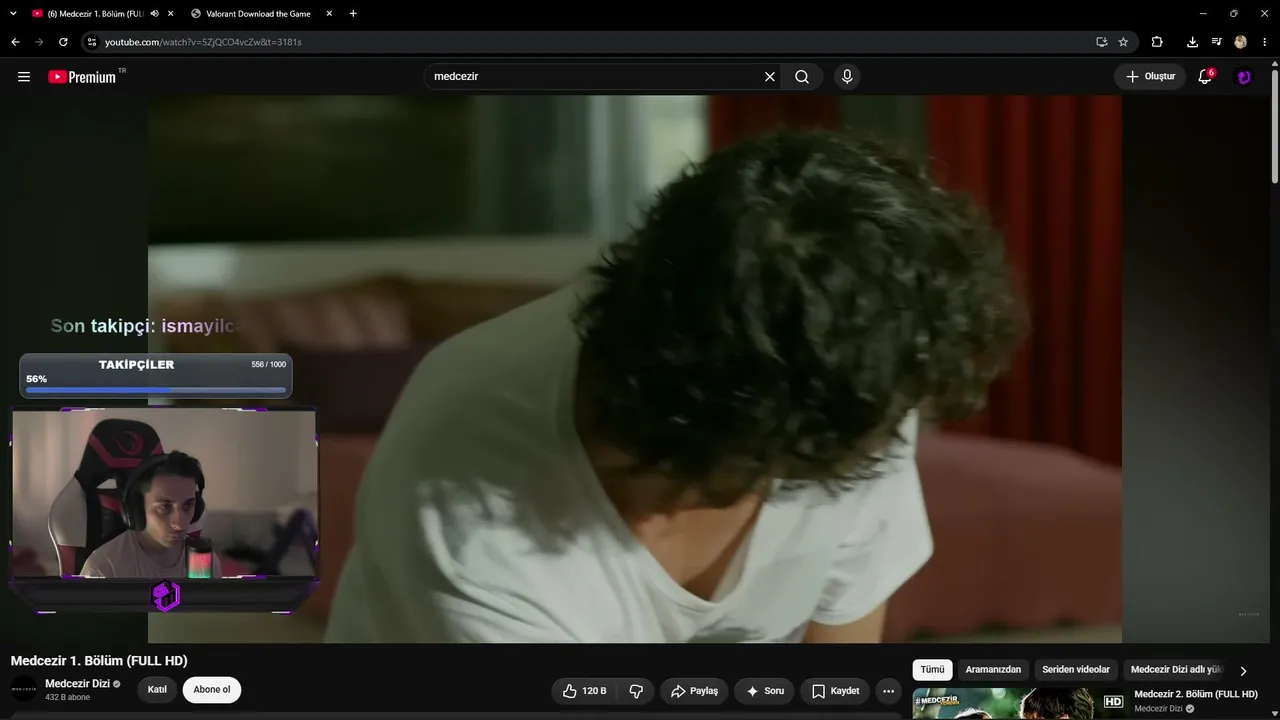Switch to Valorant Download the Game tab

click(x=258, y=14)
